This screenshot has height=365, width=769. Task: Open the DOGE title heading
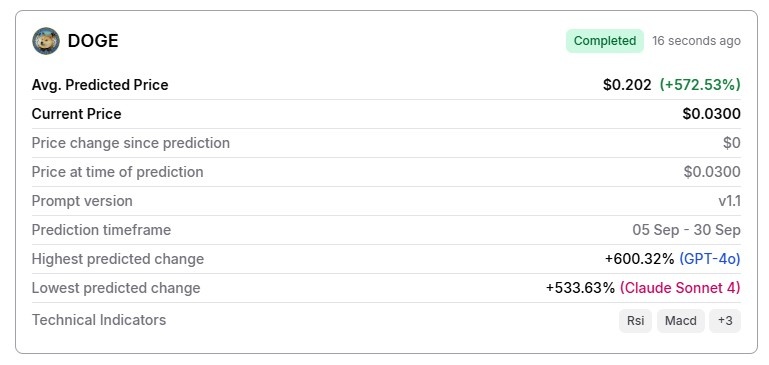point(93,41)
